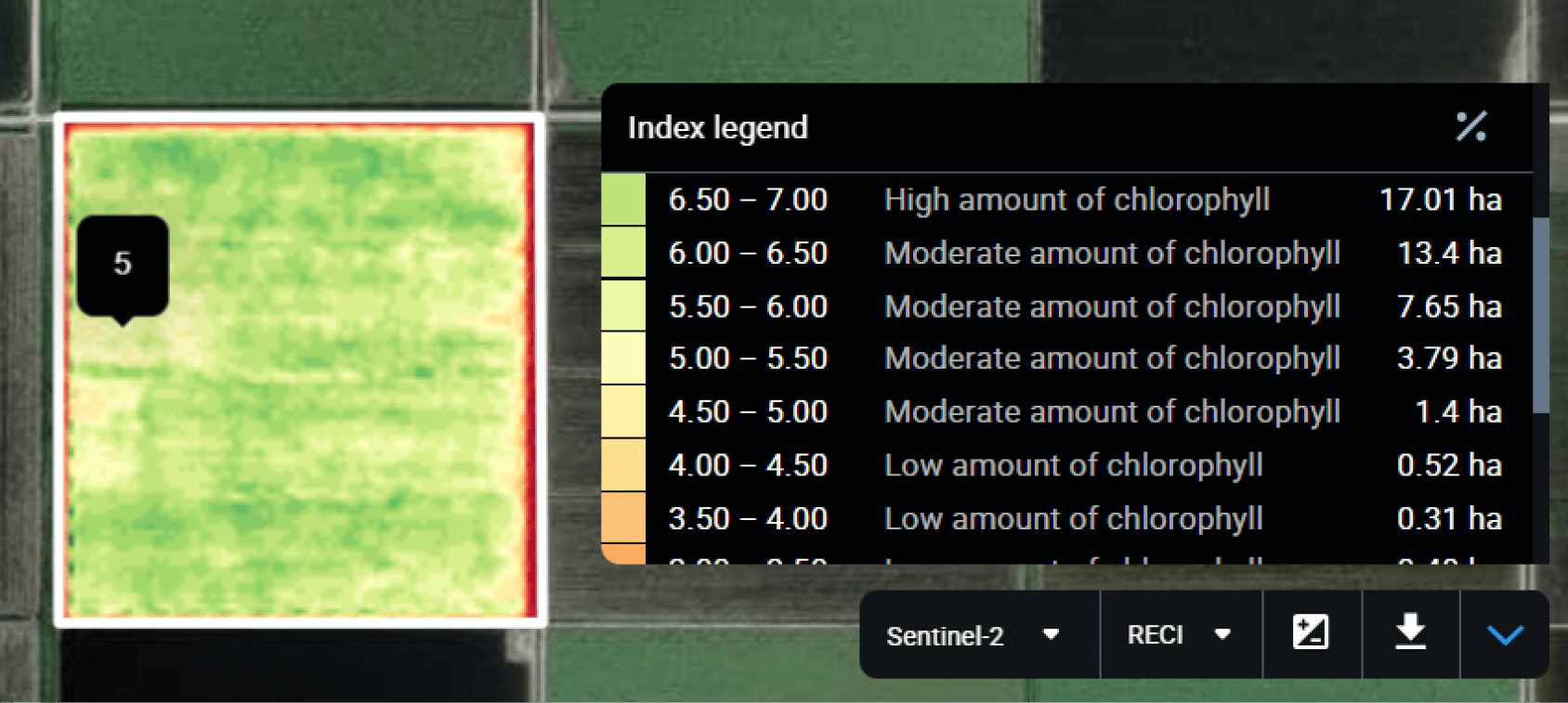This screenshot has height=703, width=1568.
Task: Select the 6.50 – 7.00 color swatch
Action: (x=623, y=199)
